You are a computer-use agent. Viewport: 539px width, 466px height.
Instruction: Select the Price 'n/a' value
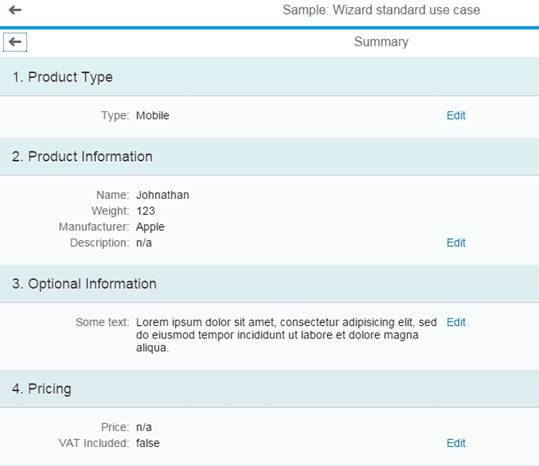(x=144, y=427)
